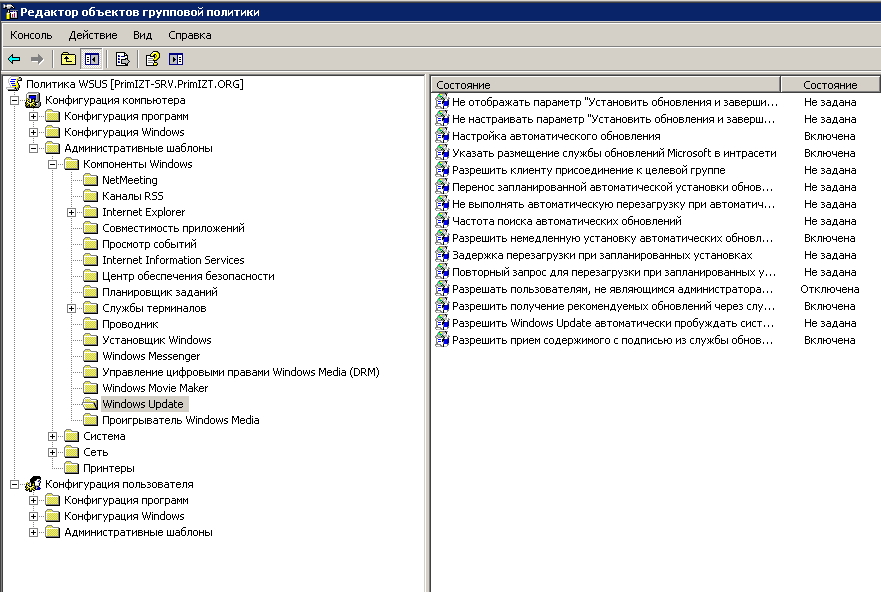Click the Отключена state value
881x592 pixels.
coord(829,289)
